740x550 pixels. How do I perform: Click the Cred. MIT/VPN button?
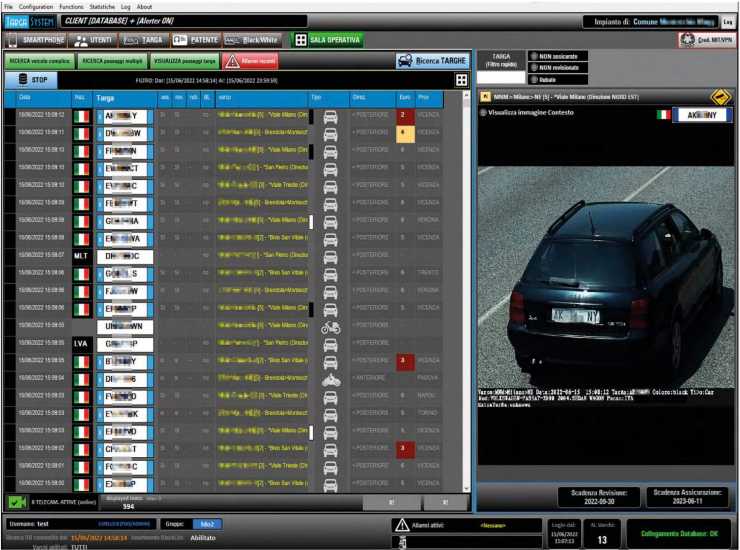click(706, 40)
